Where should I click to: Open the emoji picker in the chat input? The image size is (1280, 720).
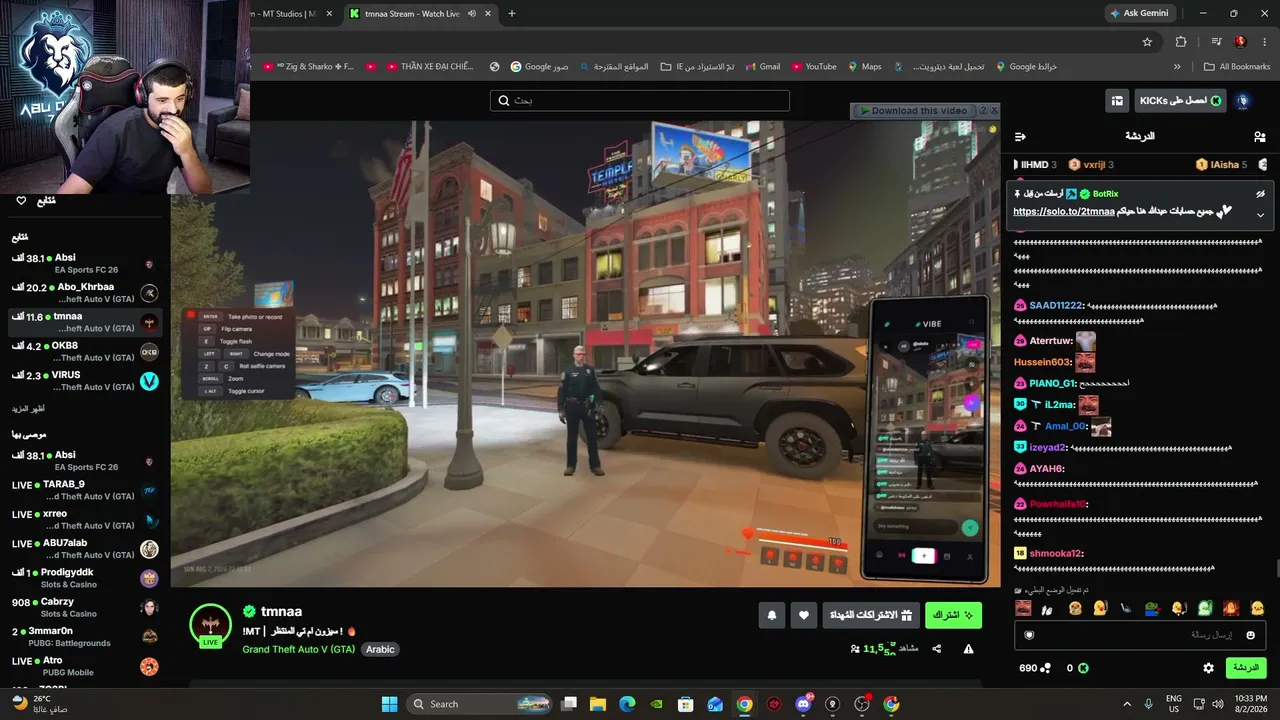1250,635
